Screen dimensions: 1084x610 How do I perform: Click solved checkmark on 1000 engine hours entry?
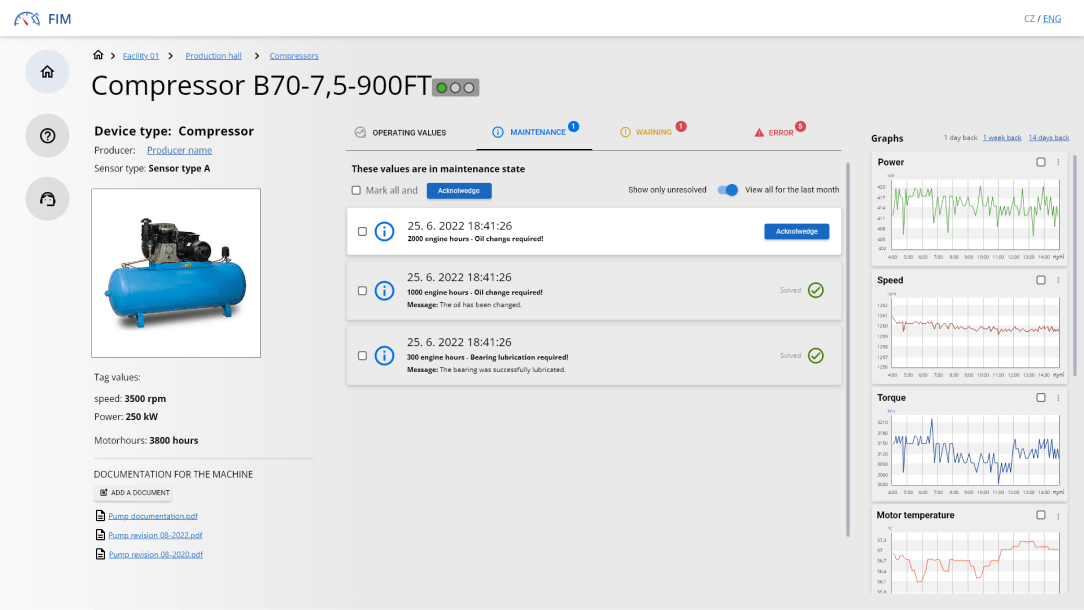[x=816, y=290]
